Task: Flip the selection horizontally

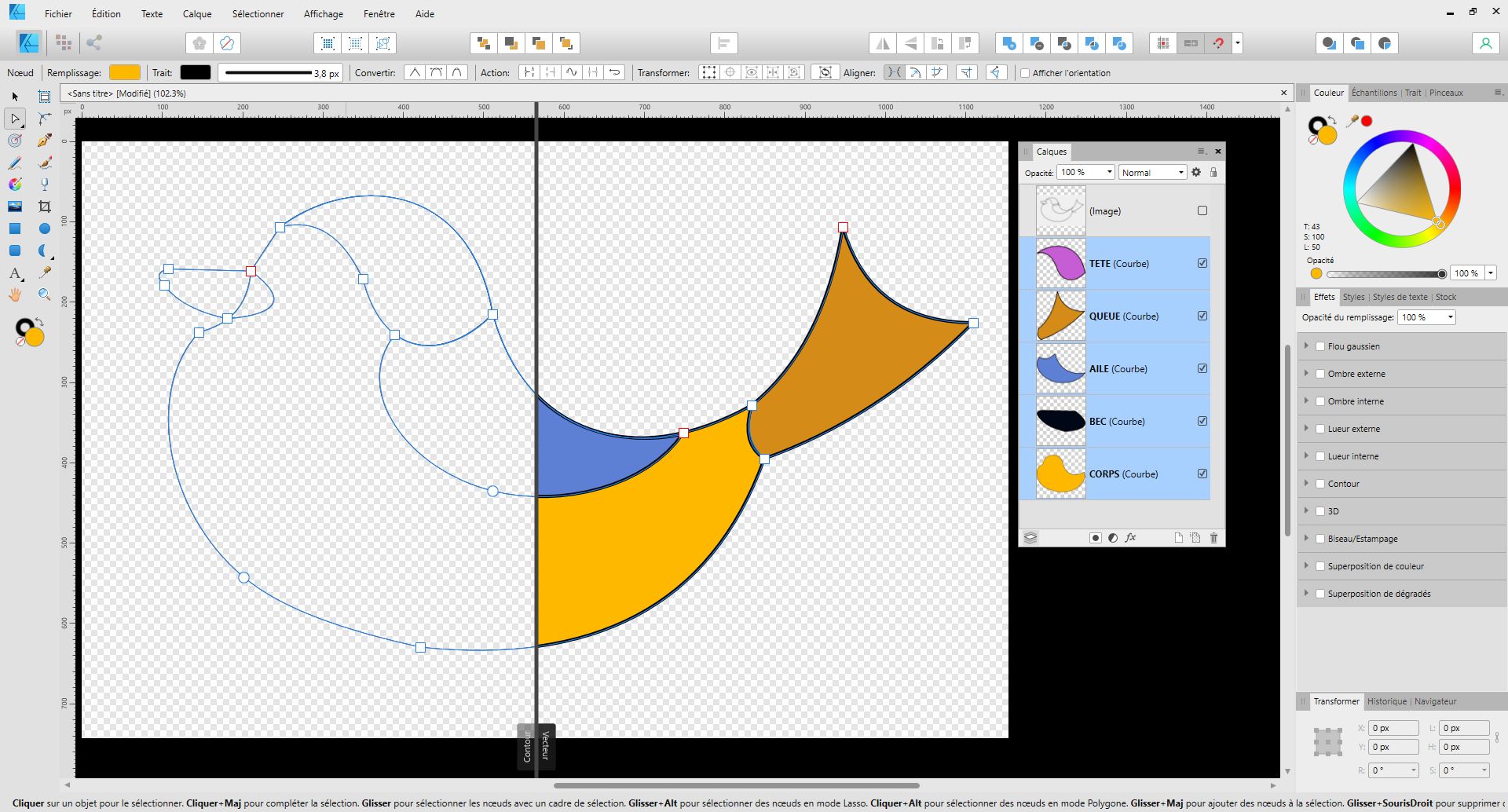Action: coord(883,43)
